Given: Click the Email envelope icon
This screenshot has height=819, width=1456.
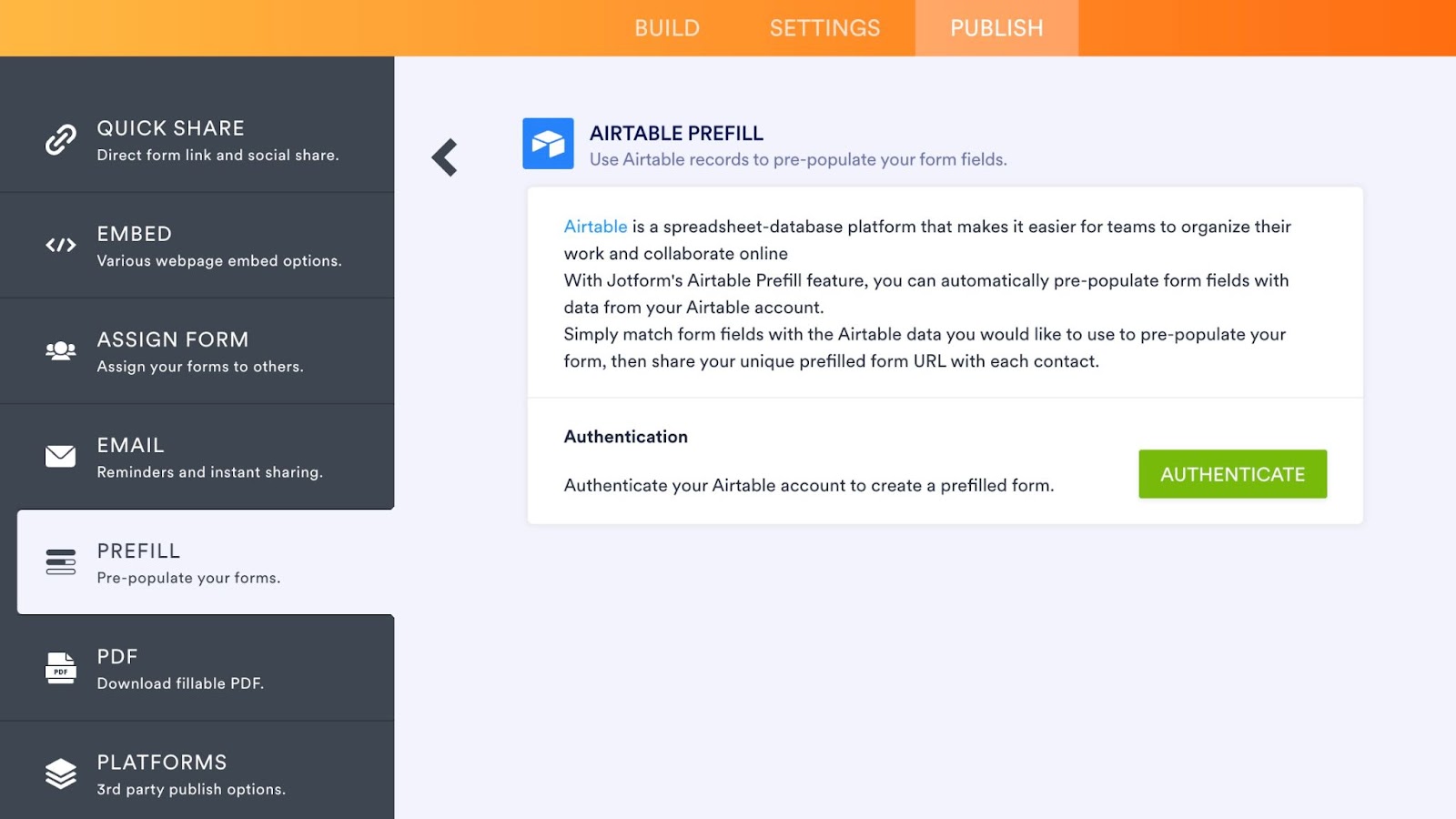Looking at the screenshot, I should coord(61,456).
